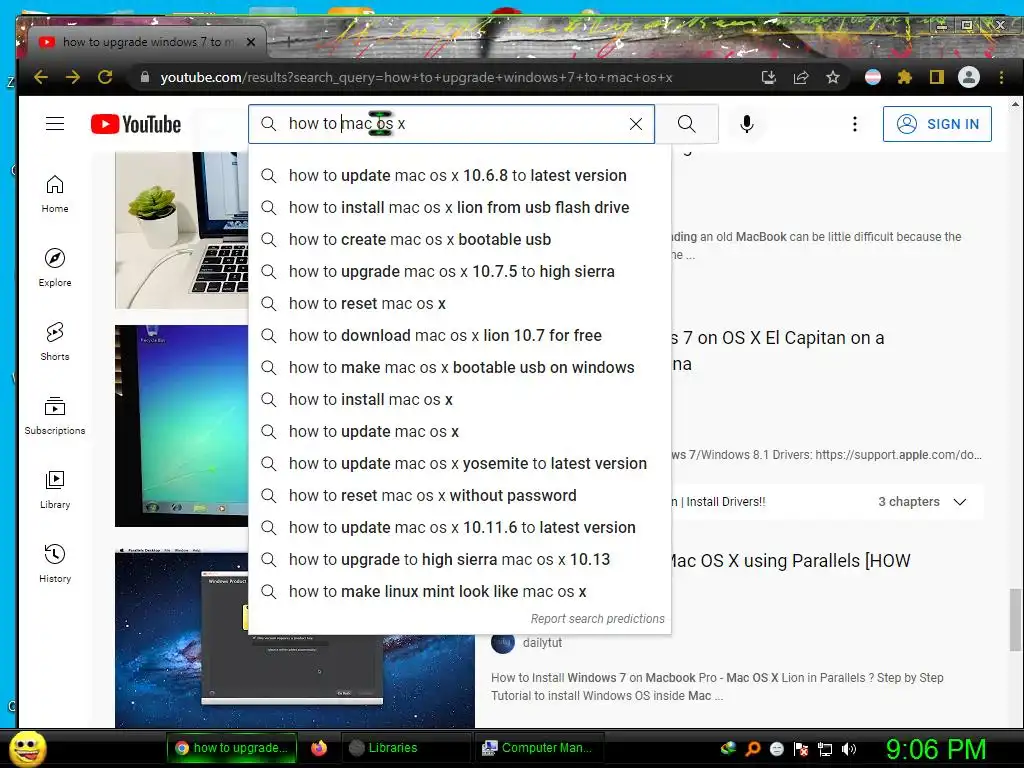Image resolution: width=1024 pixels, height=768 pixels.
Task: Click the page vertical scrollbar thumb
Action: click(1015, 619)
